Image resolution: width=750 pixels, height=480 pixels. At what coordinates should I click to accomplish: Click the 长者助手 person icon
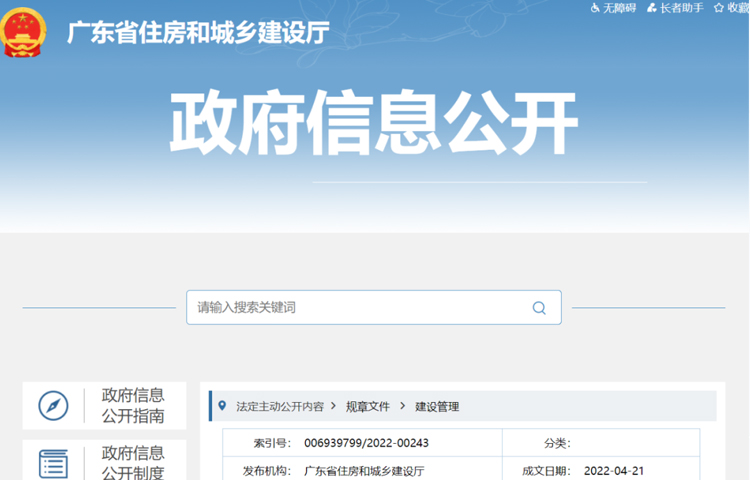[651, 8]
